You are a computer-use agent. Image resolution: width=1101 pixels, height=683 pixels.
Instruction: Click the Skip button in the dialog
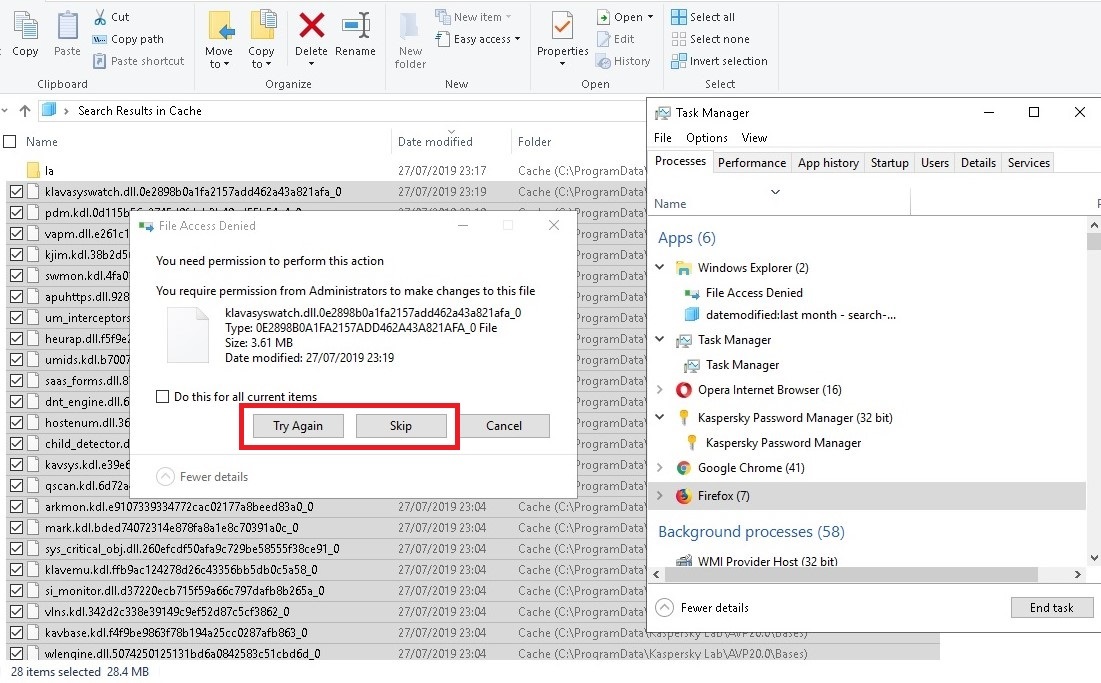[401, 426]
